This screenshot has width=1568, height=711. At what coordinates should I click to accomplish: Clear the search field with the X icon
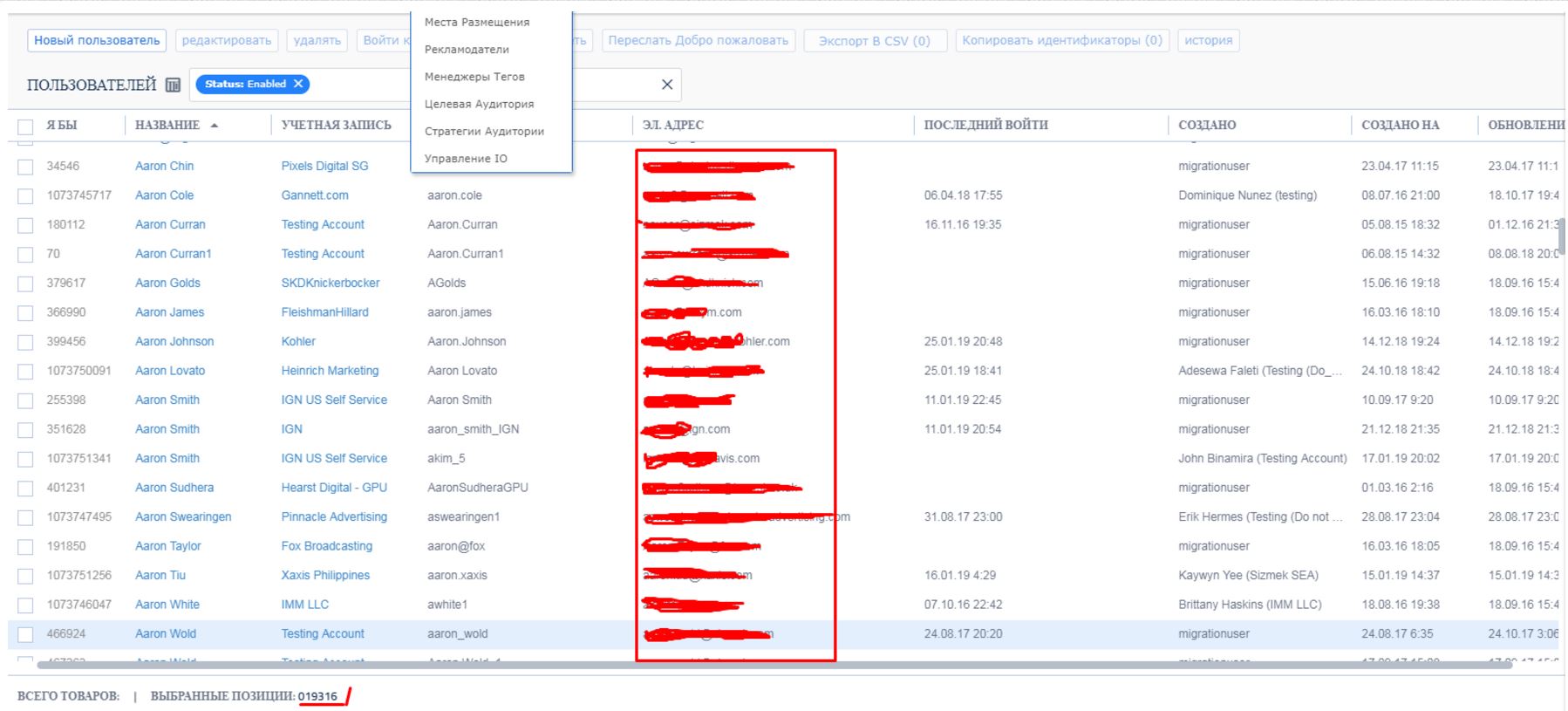667,85
